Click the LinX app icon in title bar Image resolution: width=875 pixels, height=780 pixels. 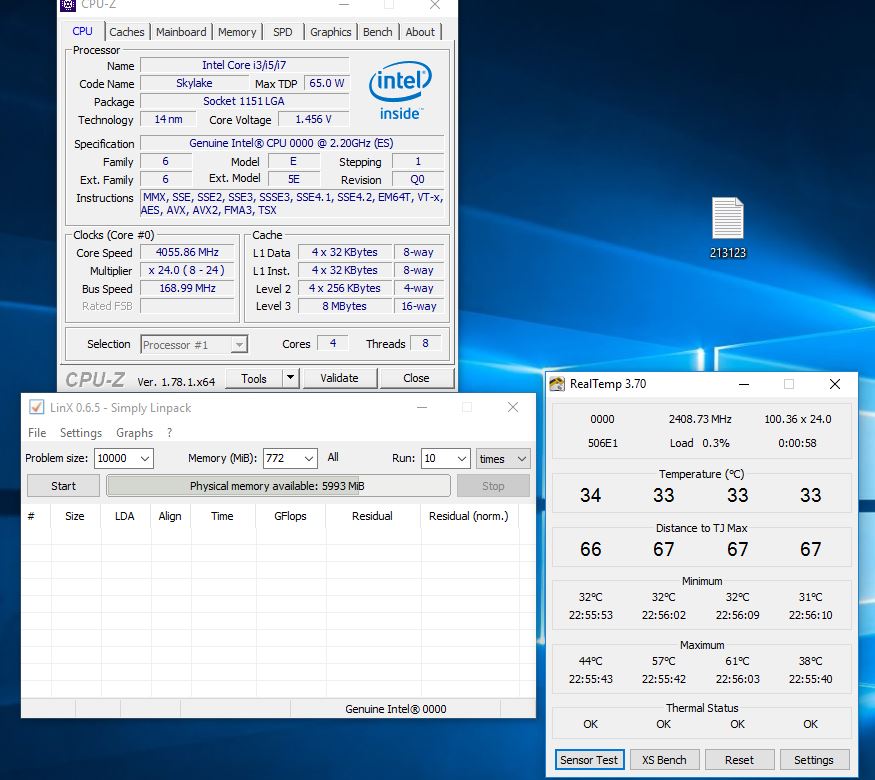36,408
